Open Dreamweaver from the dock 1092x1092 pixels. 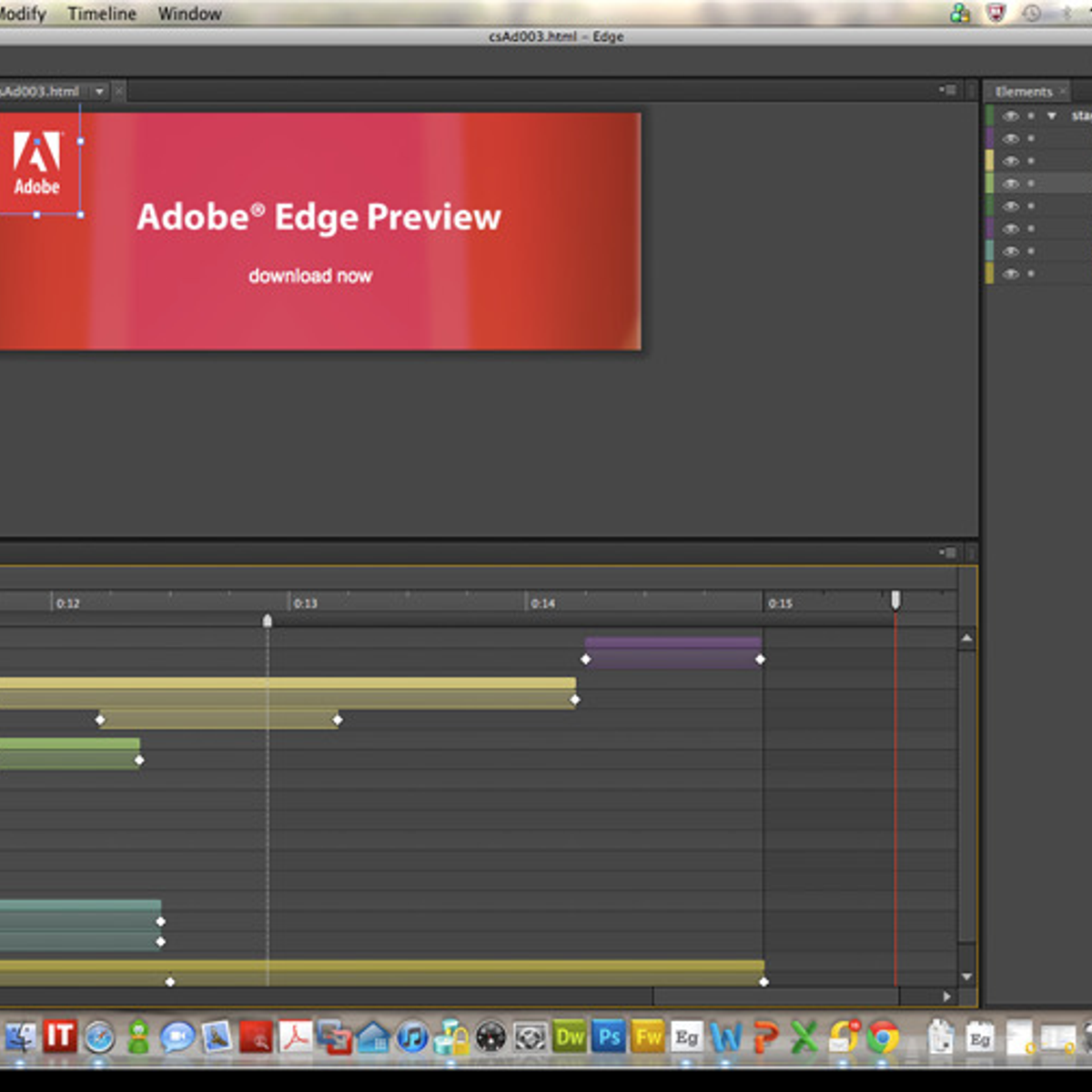570,1037
